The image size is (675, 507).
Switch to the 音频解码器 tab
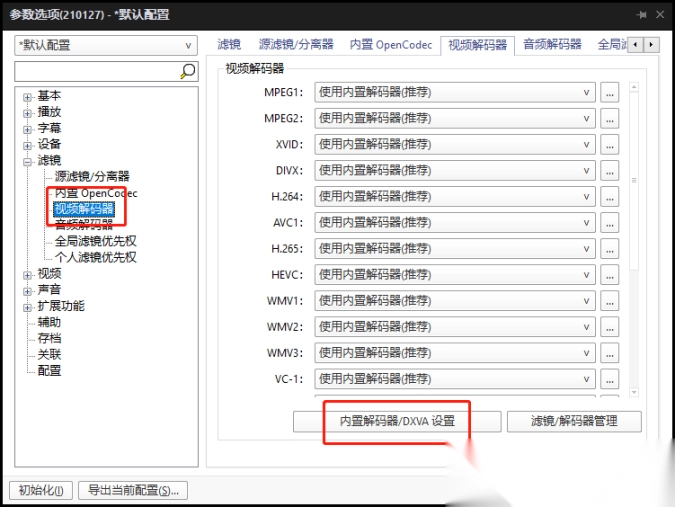[551, 45]
